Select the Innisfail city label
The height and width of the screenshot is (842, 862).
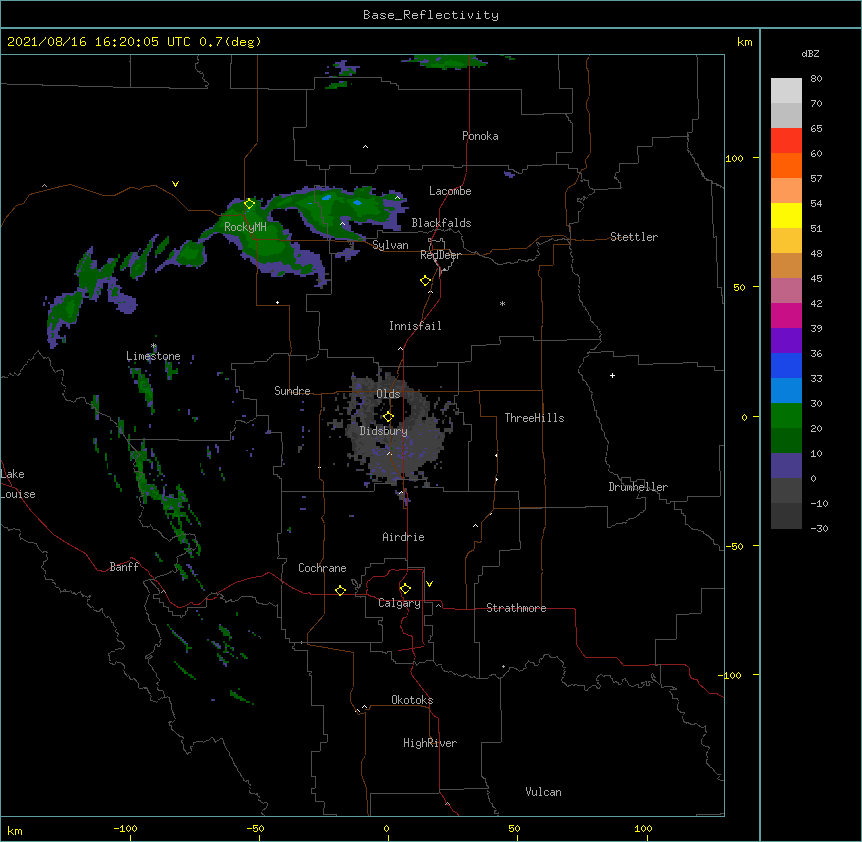pyautogui.click(x=415, y=326)
